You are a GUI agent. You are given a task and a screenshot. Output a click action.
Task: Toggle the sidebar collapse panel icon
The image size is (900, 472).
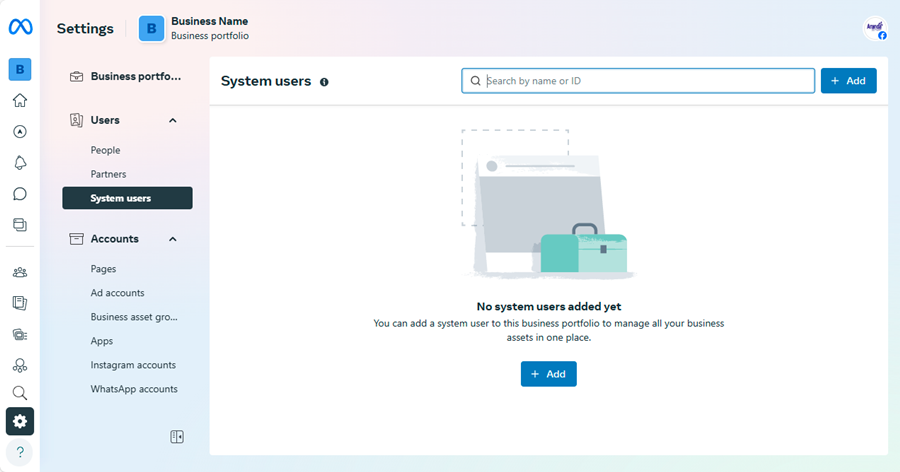(177, 437)
